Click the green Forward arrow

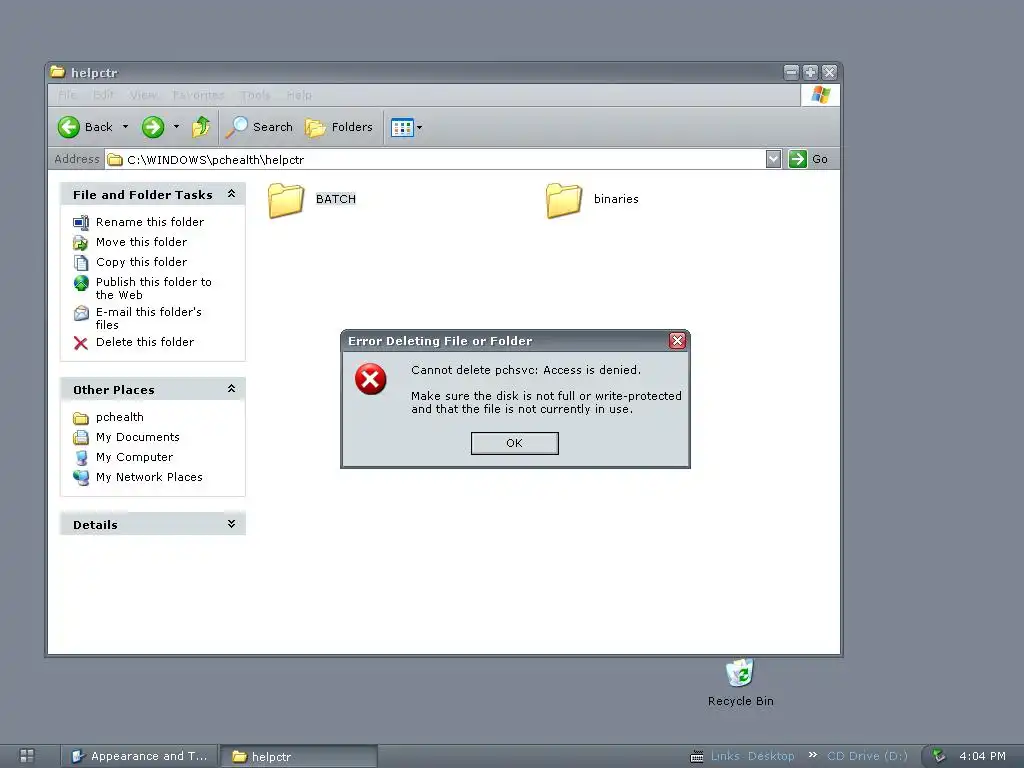tap(153, 127)
